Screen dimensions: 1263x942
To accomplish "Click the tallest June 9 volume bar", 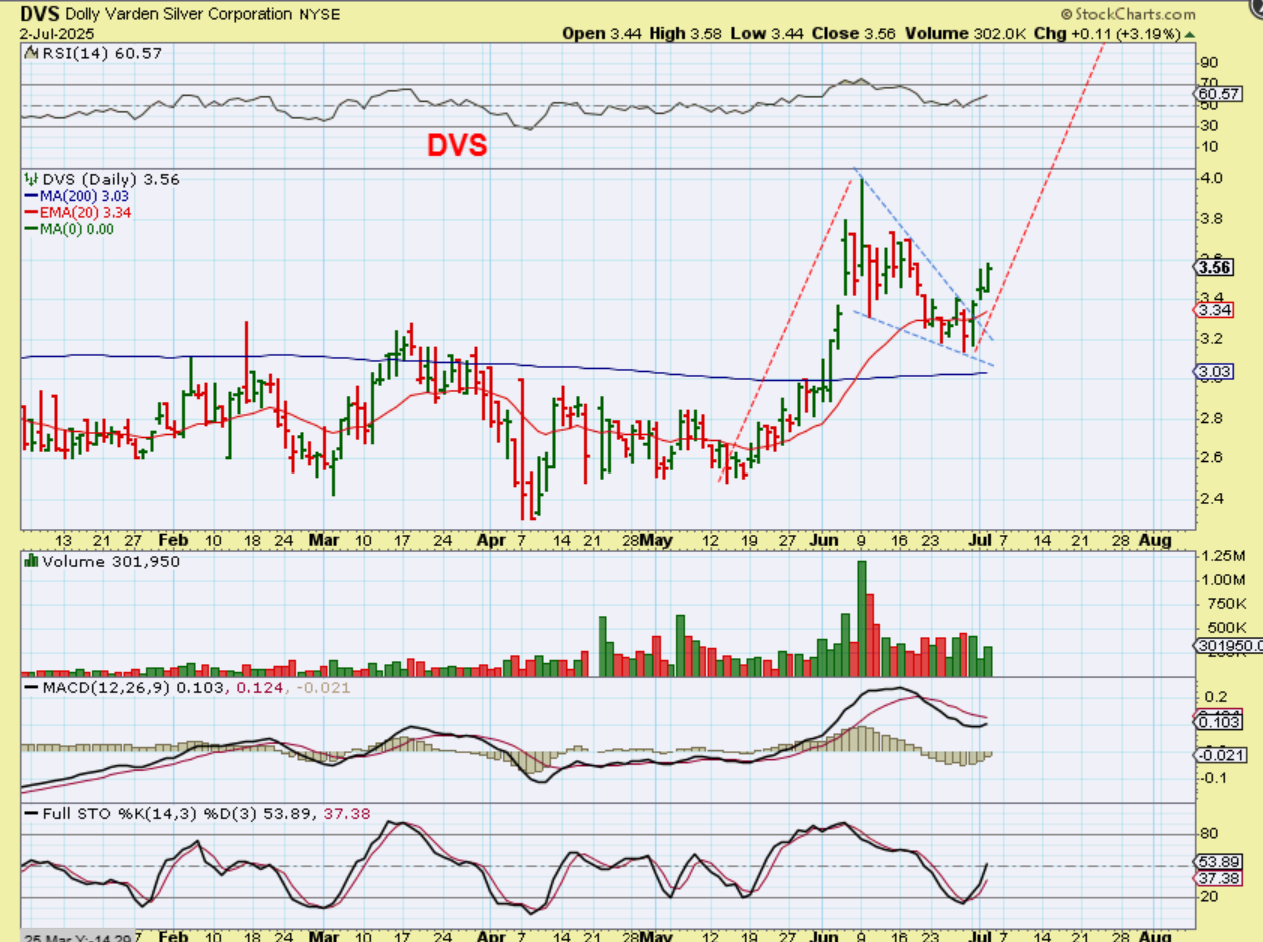I will point(862,619).
